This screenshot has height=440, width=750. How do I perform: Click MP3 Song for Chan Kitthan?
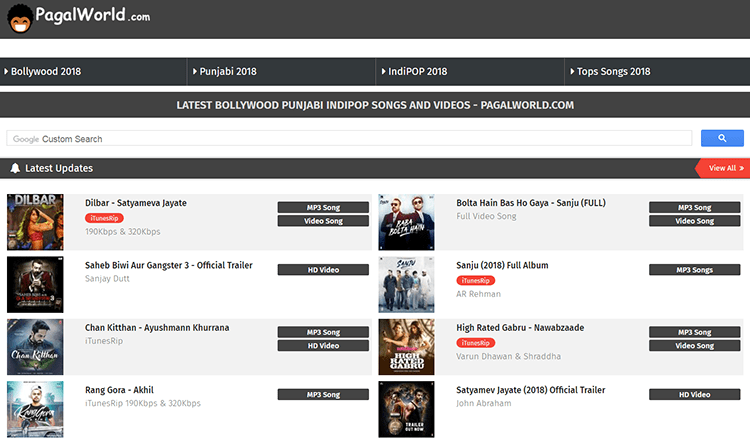(323, 332)
